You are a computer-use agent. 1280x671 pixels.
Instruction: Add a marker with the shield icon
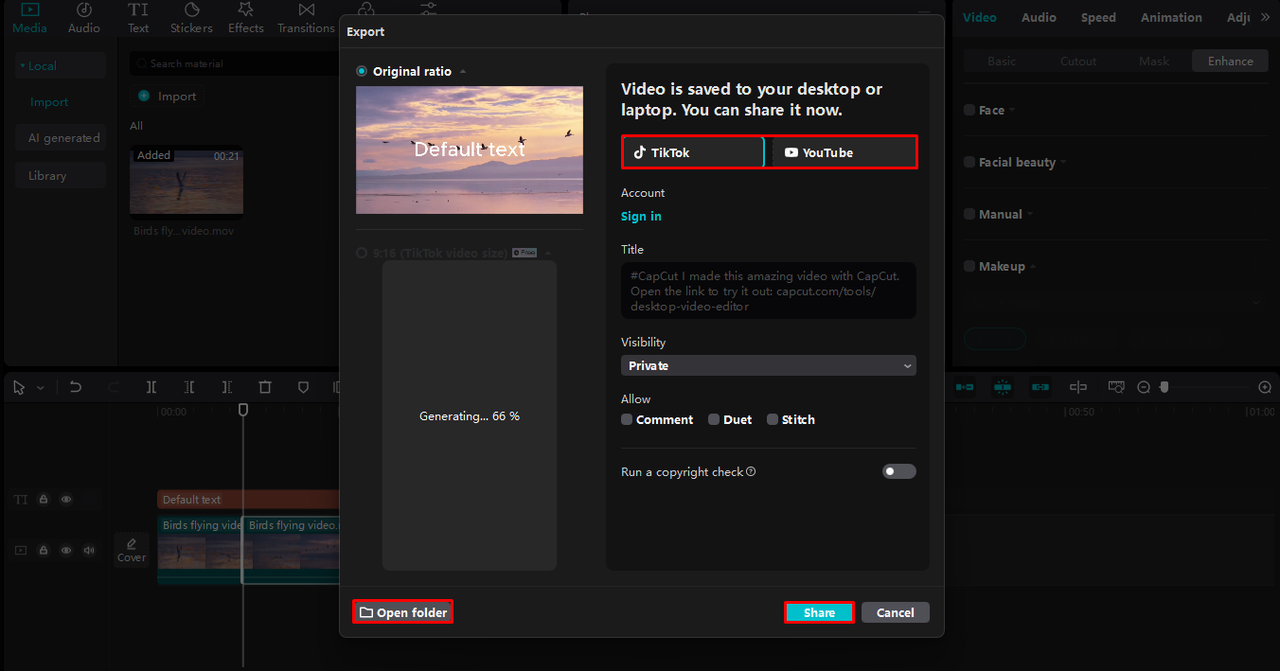click(303, 387)
